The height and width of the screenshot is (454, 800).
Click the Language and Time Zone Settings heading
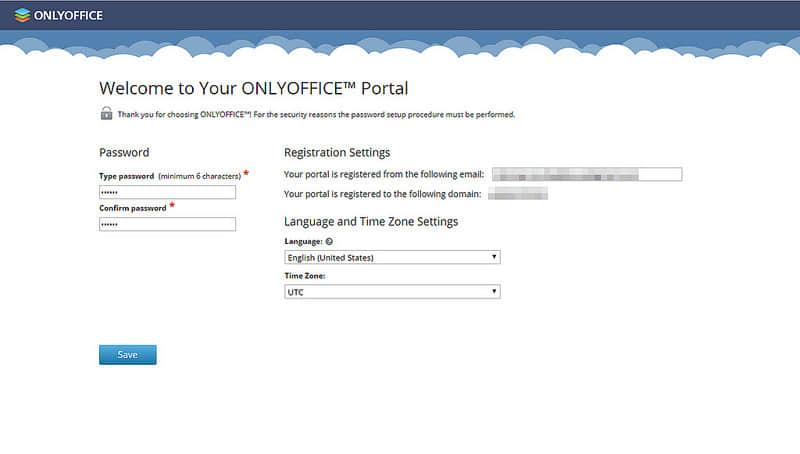(371, 221)
